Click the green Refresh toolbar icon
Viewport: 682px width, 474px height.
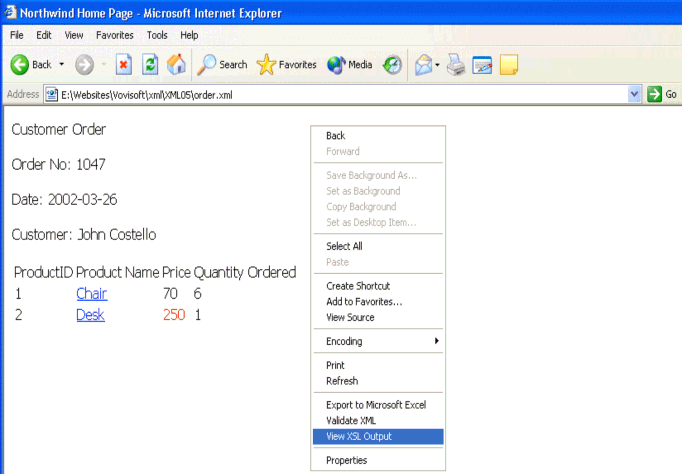tap(150, 65)
